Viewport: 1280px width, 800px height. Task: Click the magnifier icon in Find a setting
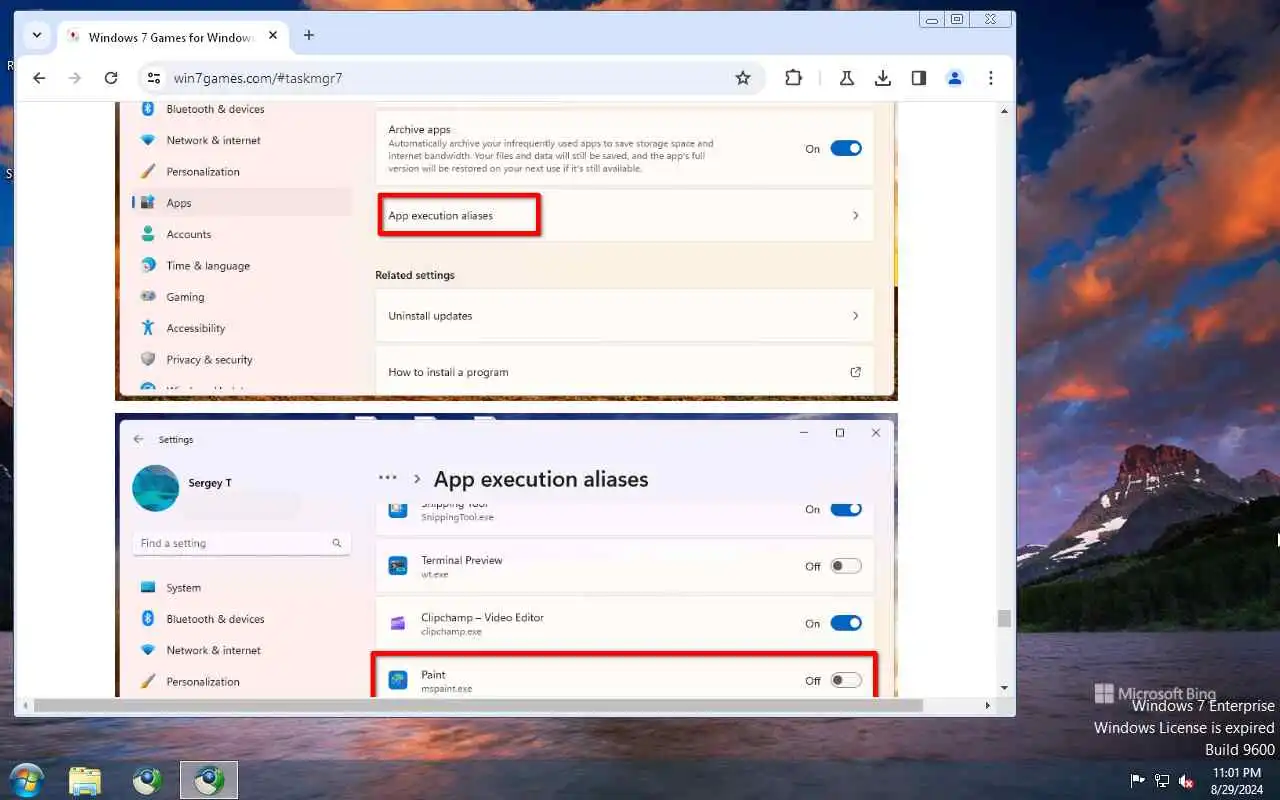point(337,543)
